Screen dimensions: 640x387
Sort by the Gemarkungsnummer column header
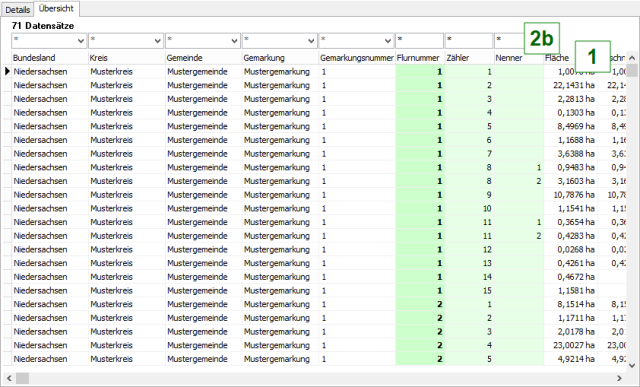click(357, 58)
